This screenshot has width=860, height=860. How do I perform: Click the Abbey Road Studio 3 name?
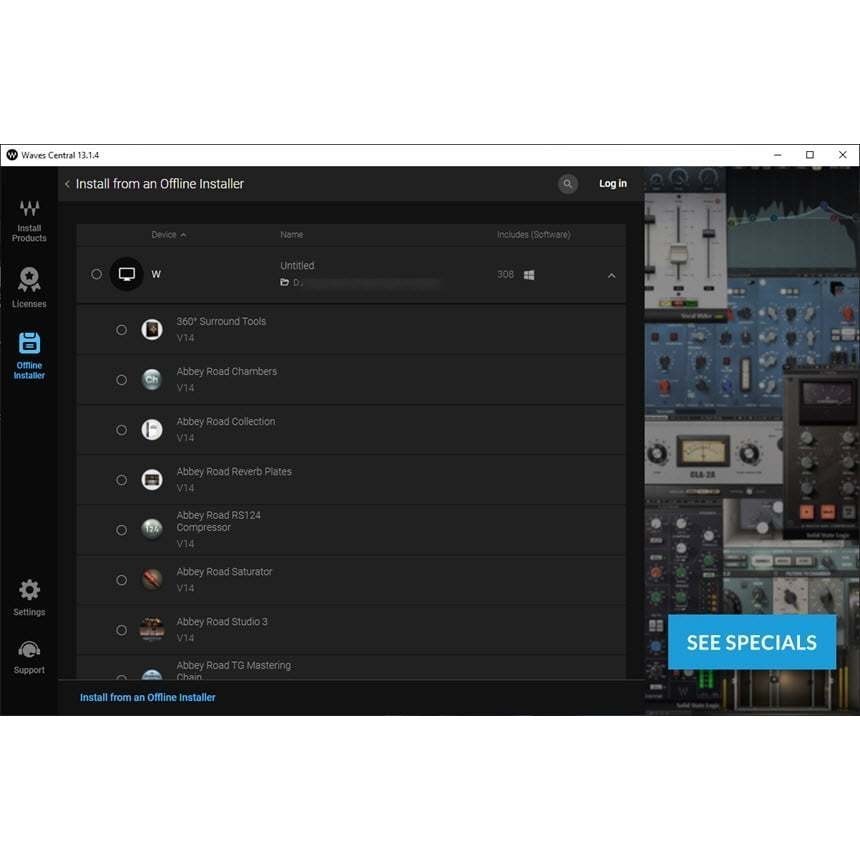click(222, 621)
